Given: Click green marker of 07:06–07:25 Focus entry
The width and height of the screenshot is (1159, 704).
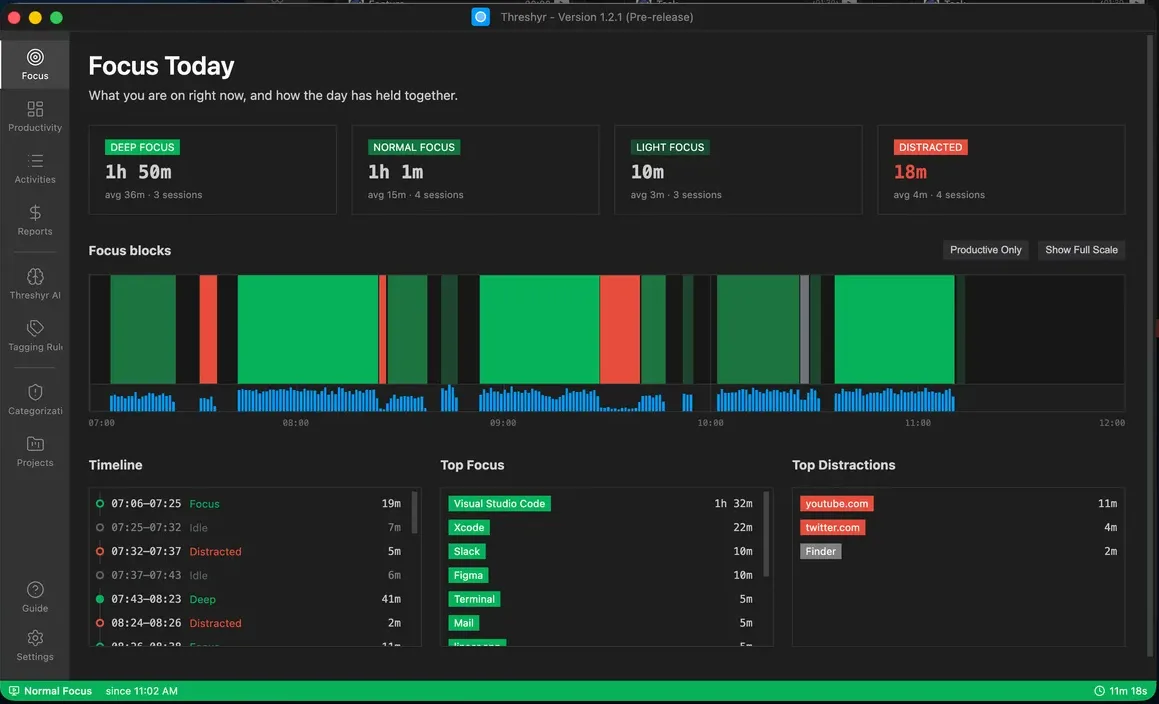Looking at the screenshot, I should 100,504.
